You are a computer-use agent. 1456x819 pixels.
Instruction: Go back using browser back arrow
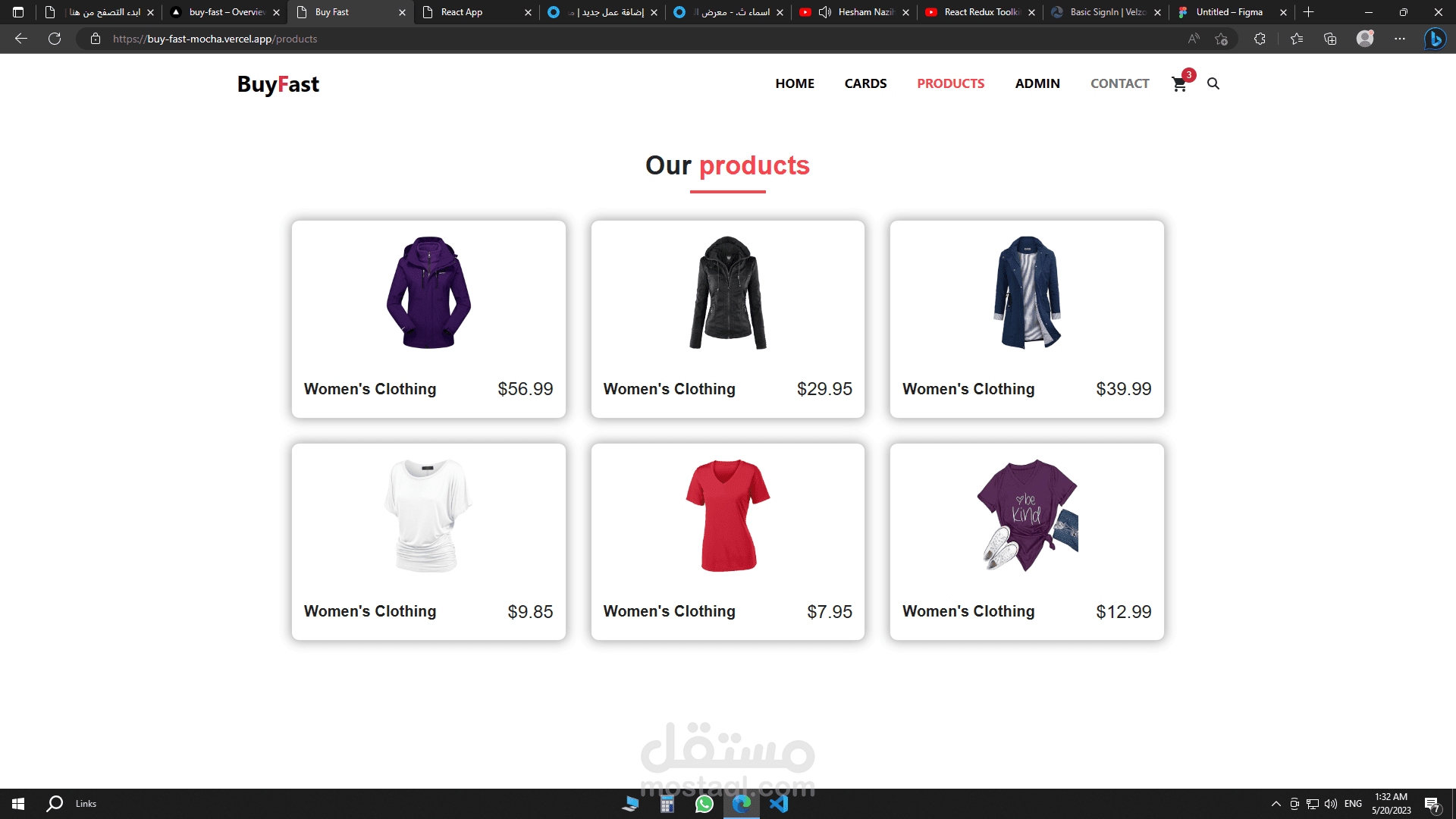[21, 39]
